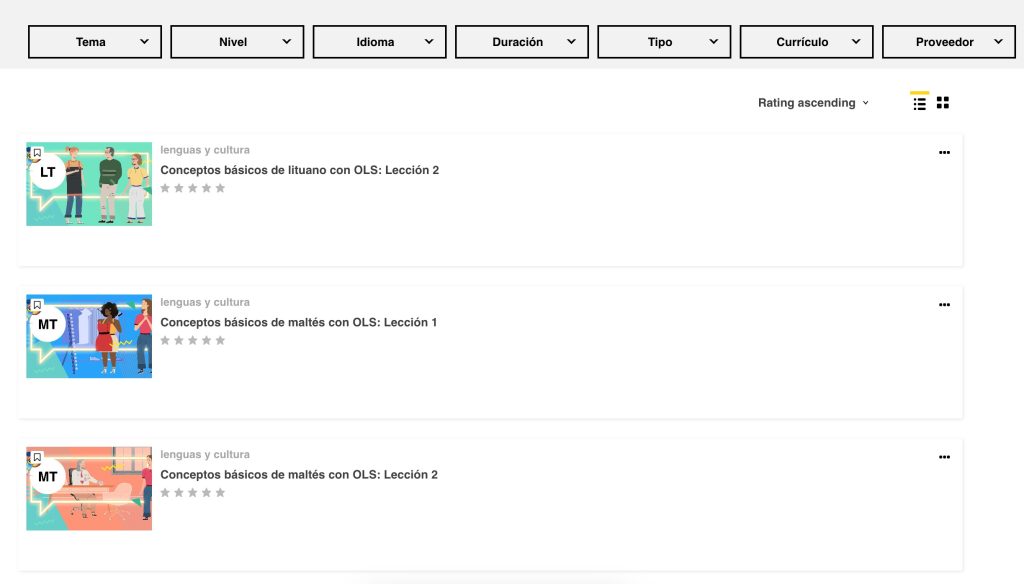Viewport: 1024px width, 584px height.
Task: Click the Maltés Lección 1 course thumbnail
Action: pyautogui.click(x=89, y=337)
